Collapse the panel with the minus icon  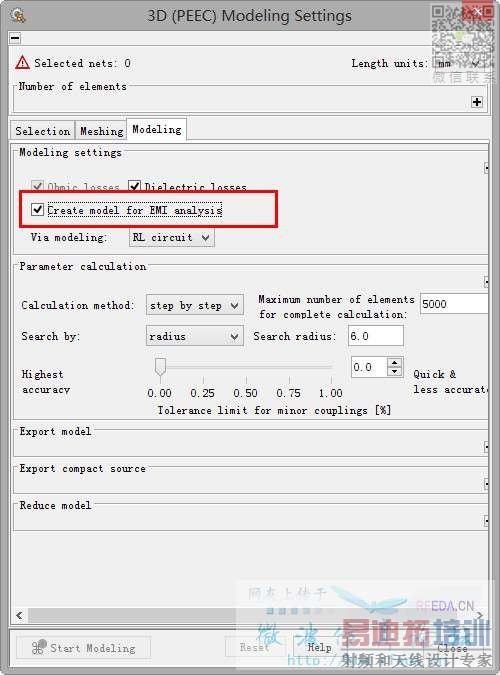pos(15,38)
